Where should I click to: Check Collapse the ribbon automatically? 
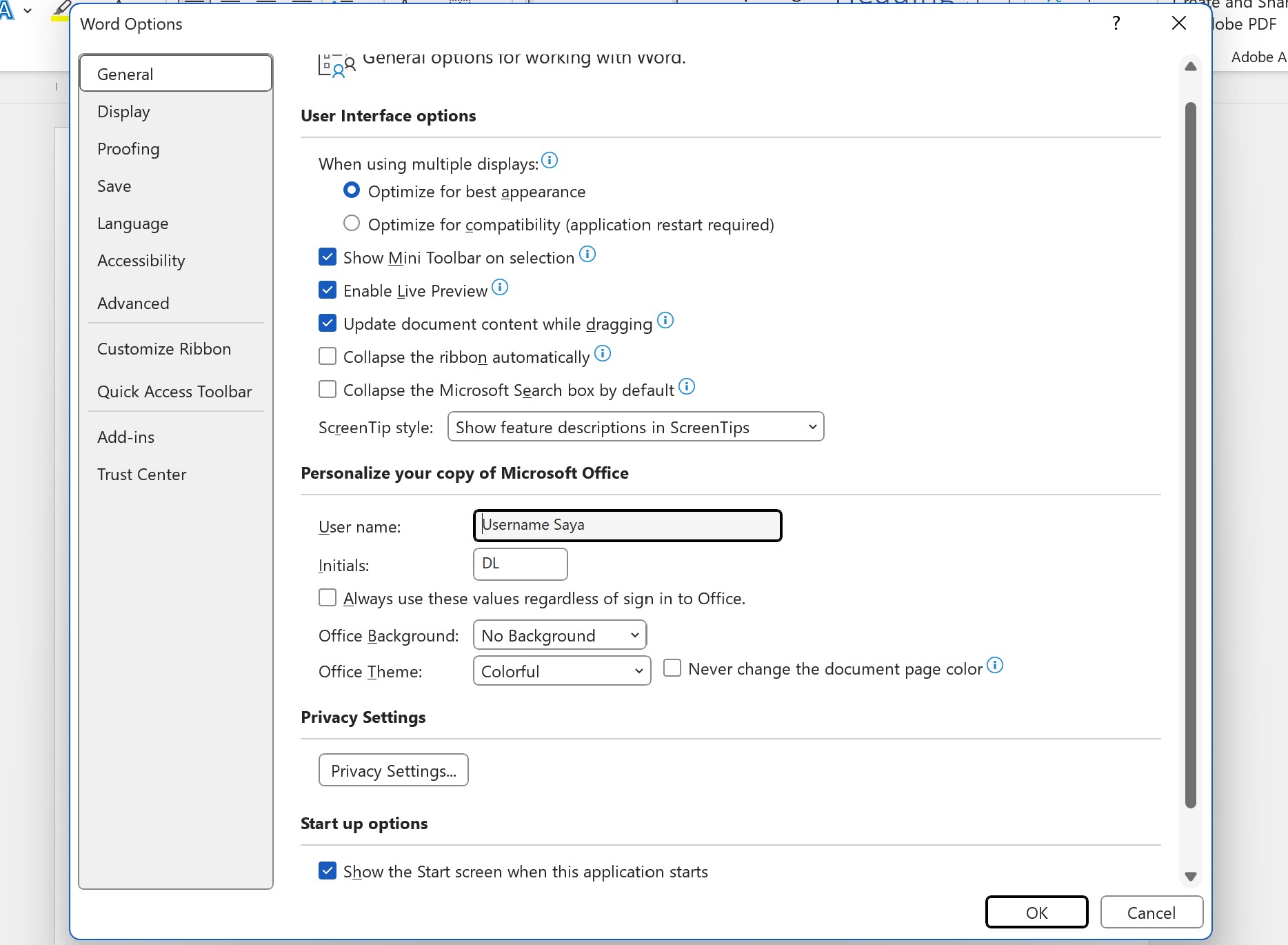coord(327,355)
